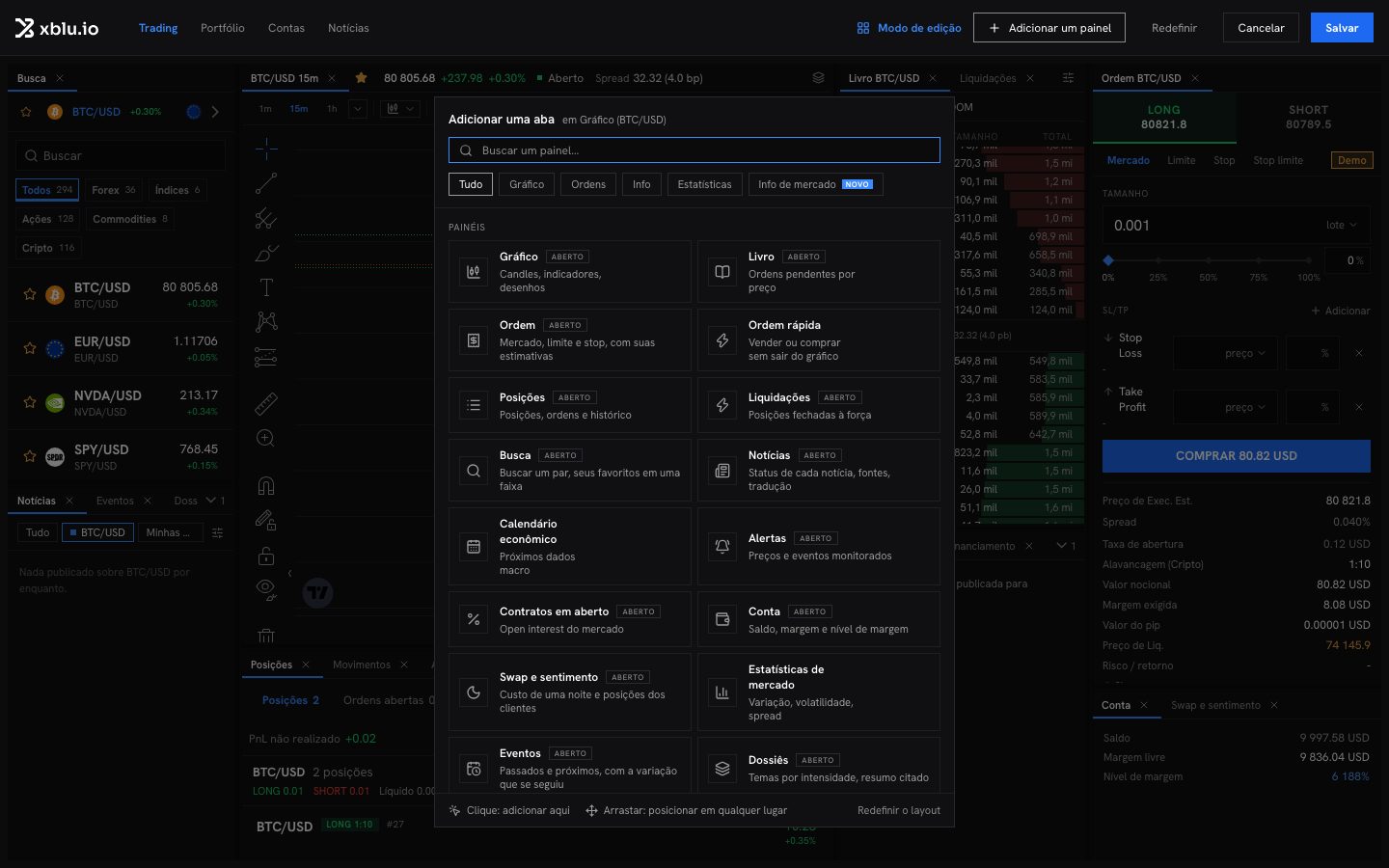Click the trash delete drawings icon

coord(267,635)
